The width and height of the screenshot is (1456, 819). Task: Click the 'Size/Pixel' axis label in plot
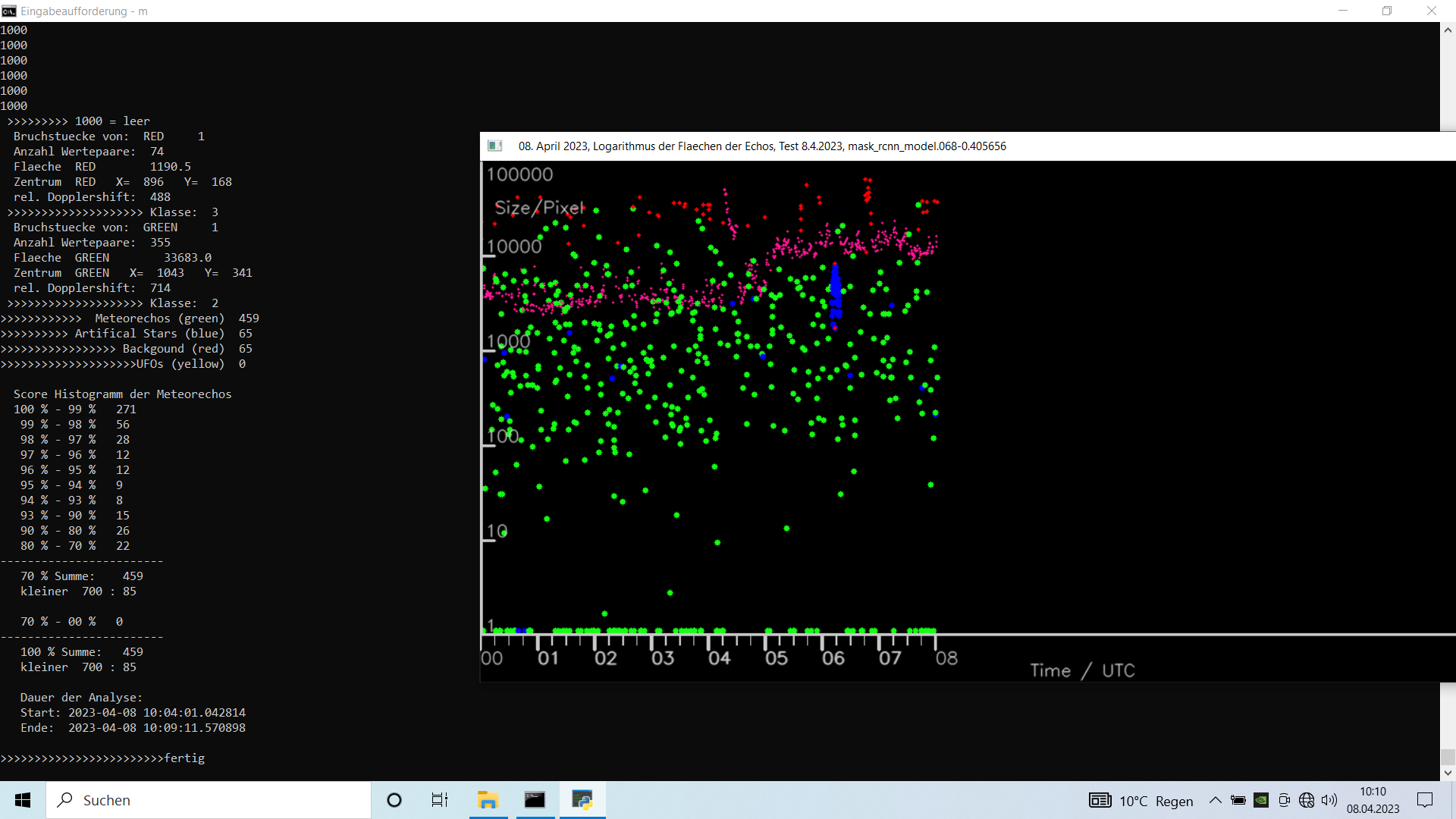click(539, 208)
